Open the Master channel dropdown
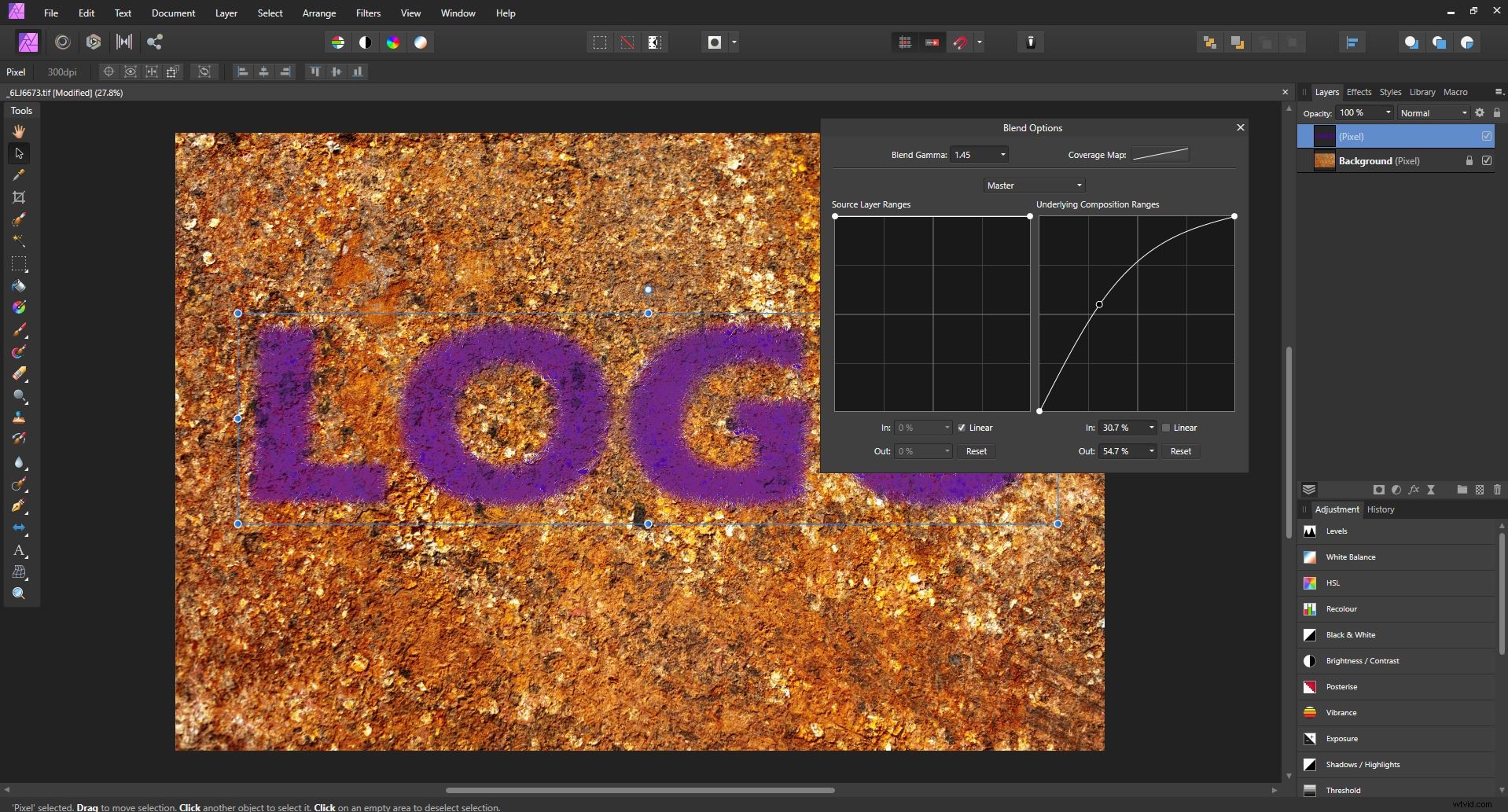This screenshot has width=1508, height=812. [x=1032, y=185]
